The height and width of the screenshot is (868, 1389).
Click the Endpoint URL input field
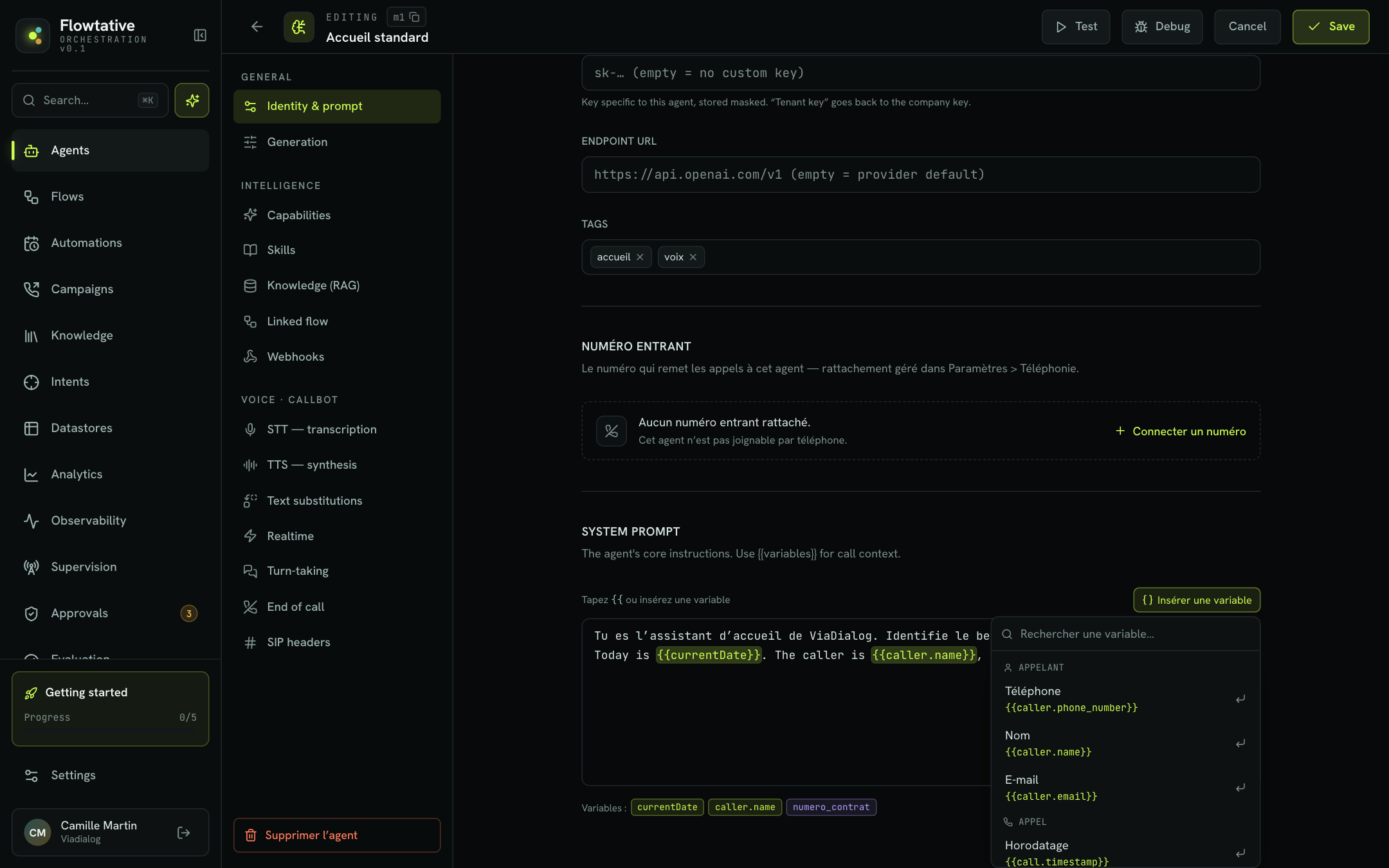921,175
